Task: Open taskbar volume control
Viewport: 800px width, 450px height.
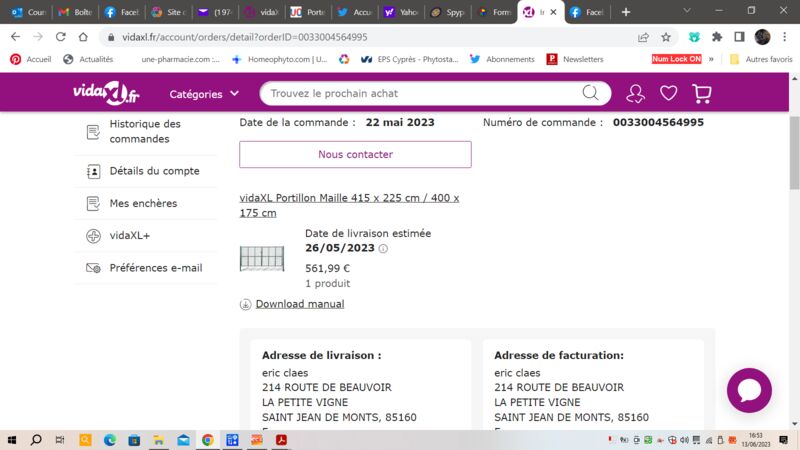Action: pos(684,440)
